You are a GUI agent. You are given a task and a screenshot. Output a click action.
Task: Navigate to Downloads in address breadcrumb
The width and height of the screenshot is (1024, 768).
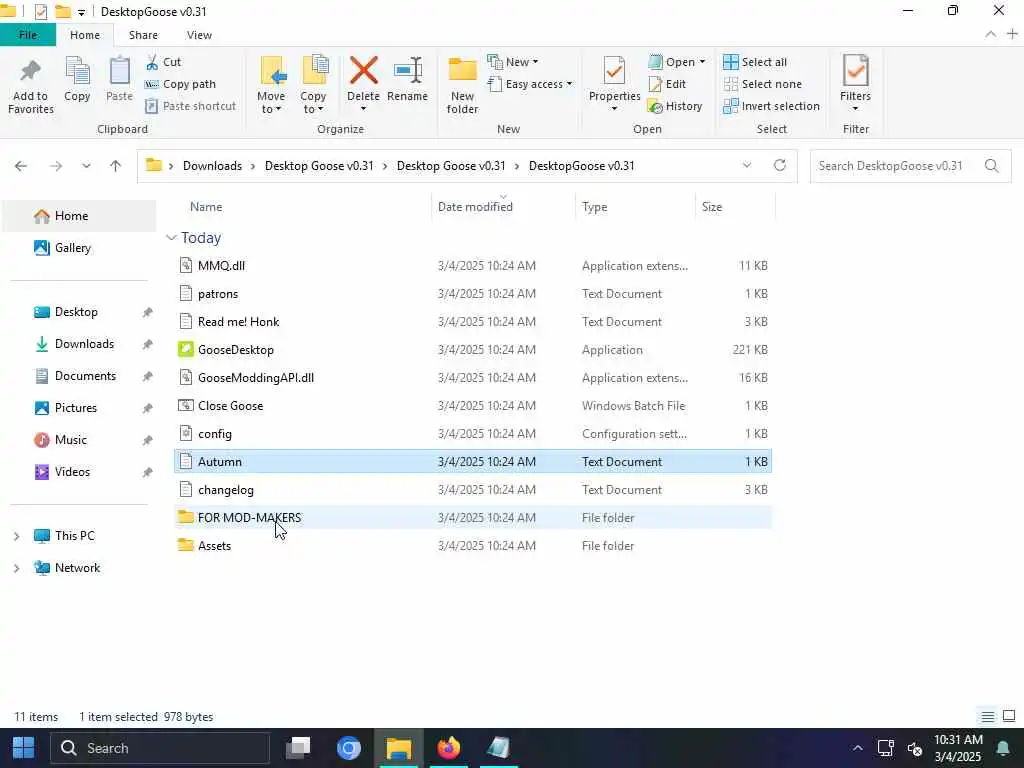[212, 166]
